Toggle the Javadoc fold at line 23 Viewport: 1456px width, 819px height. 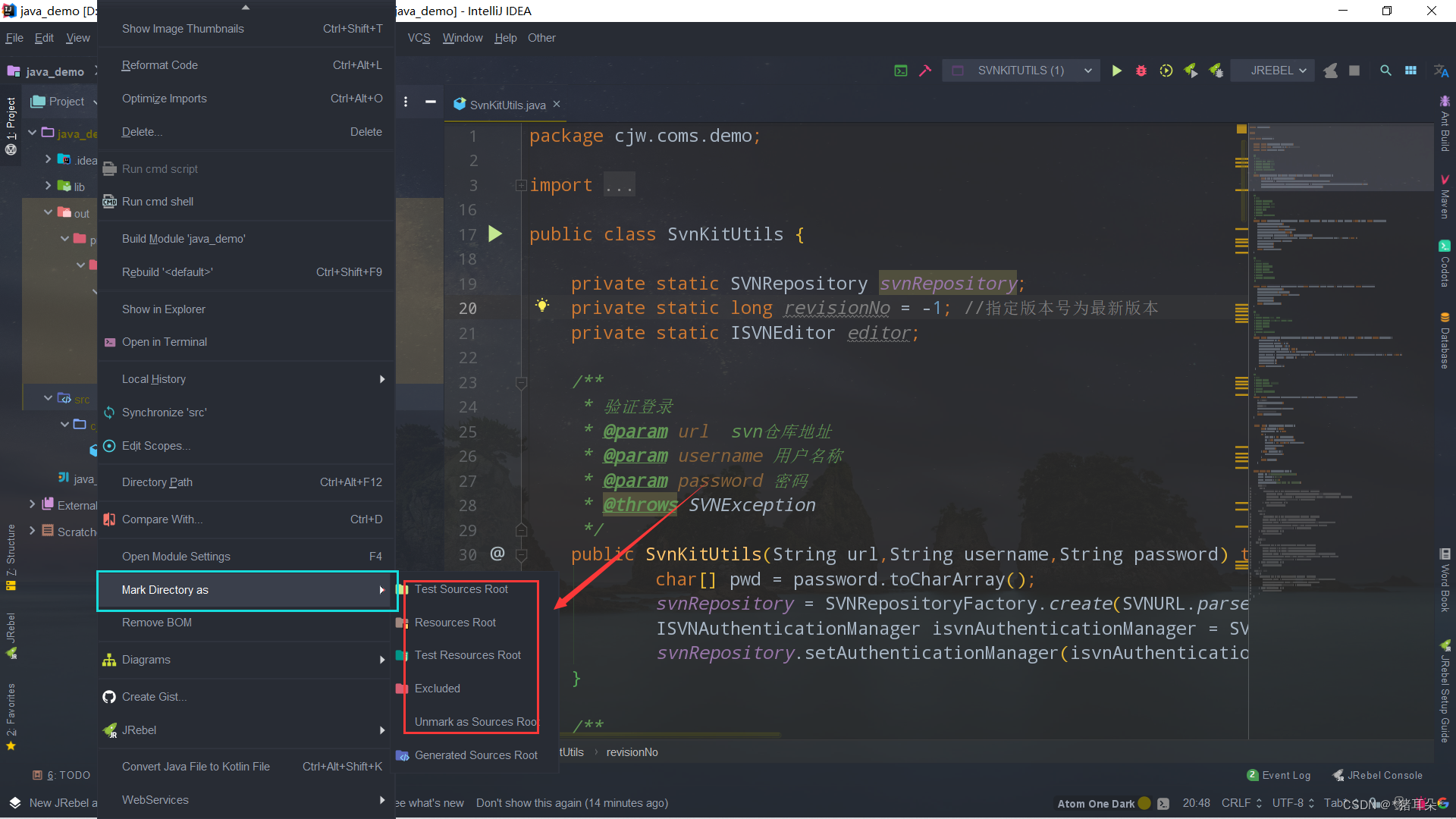pos(521,382)
